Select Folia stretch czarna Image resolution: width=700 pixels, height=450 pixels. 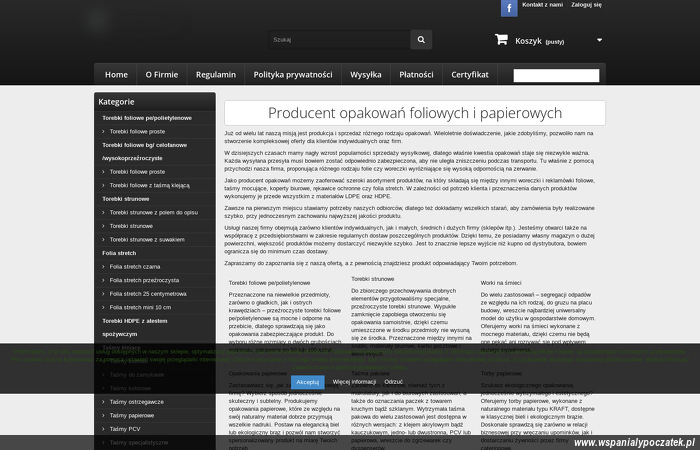[135, 267]
